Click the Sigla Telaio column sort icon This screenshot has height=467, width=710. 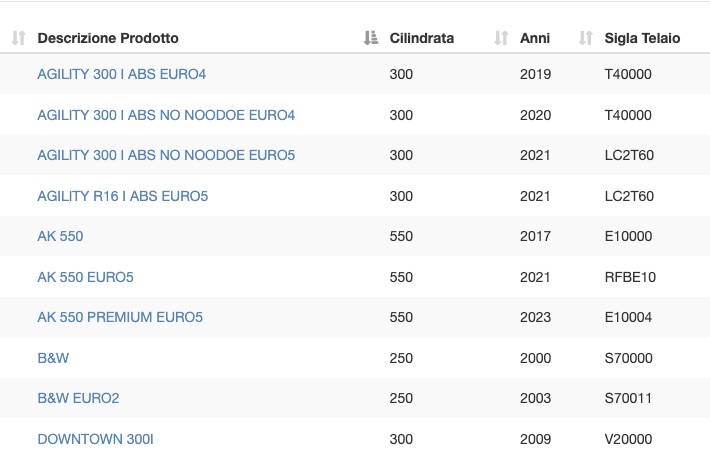585,38
